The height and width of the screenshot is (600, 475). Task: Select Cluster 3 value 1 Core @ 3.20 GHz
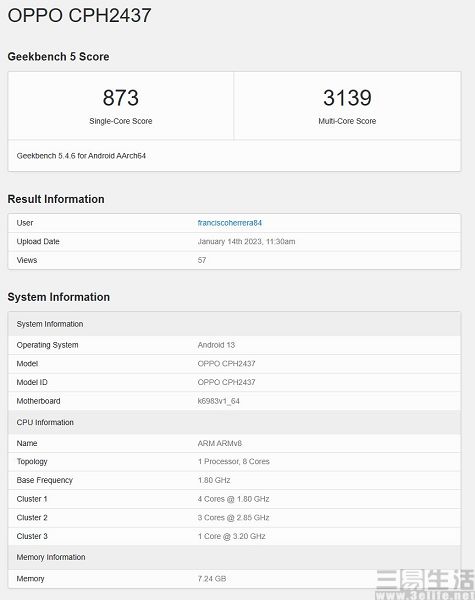(232, 536)
